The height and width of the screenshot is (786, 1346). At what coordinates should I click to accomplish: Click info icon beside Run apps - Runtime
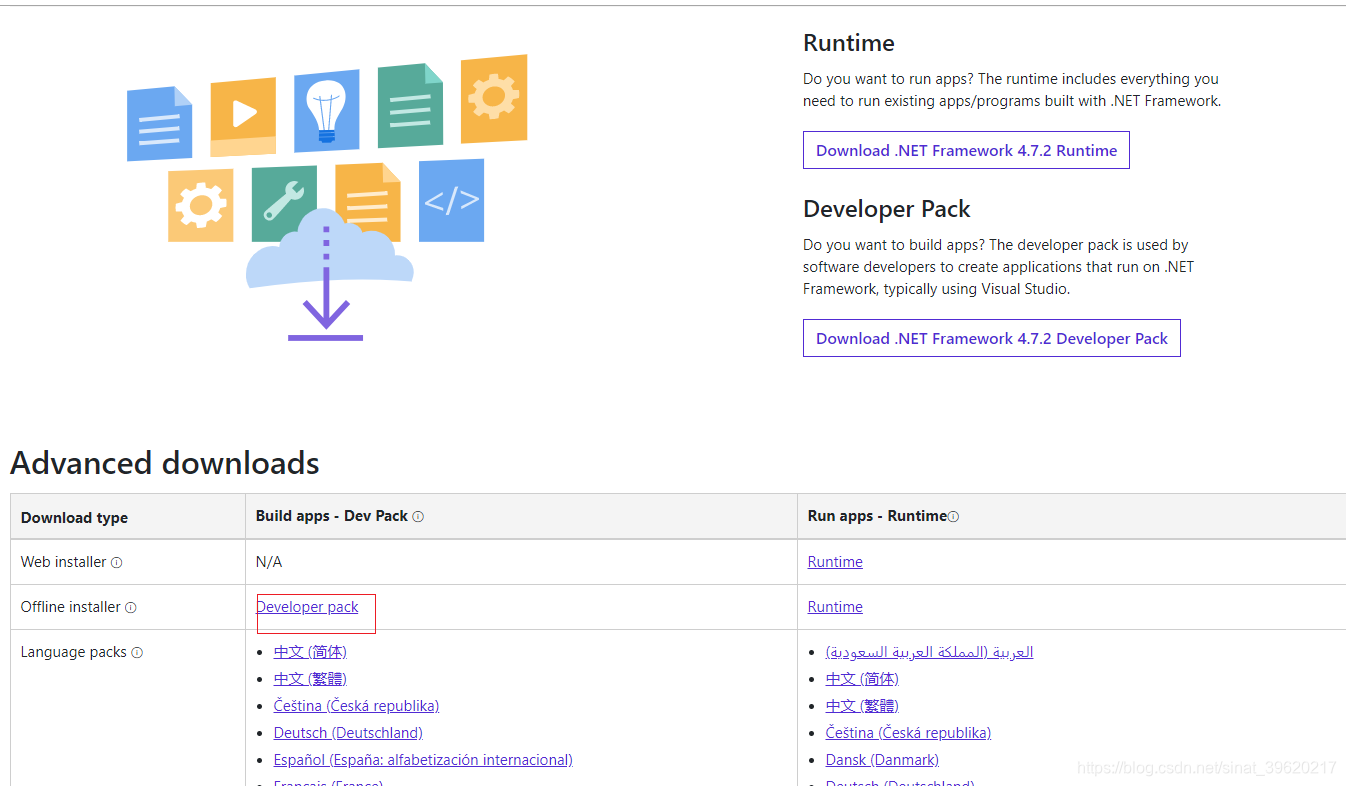(953, 517)
